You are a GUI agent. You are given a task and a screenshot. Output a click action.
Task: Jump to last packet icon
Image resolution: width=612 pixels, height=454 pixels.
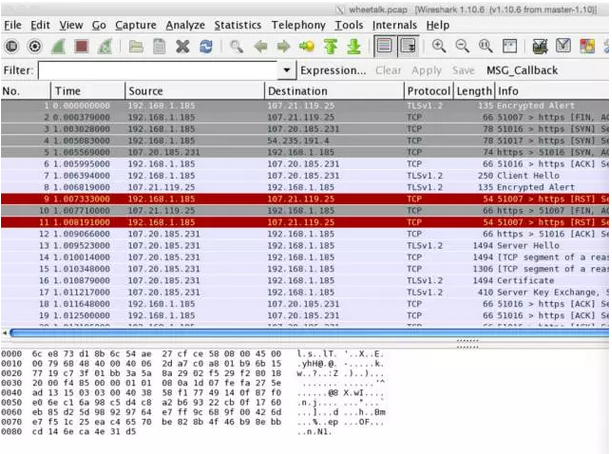pyautogui.click(x=354, y=46)
